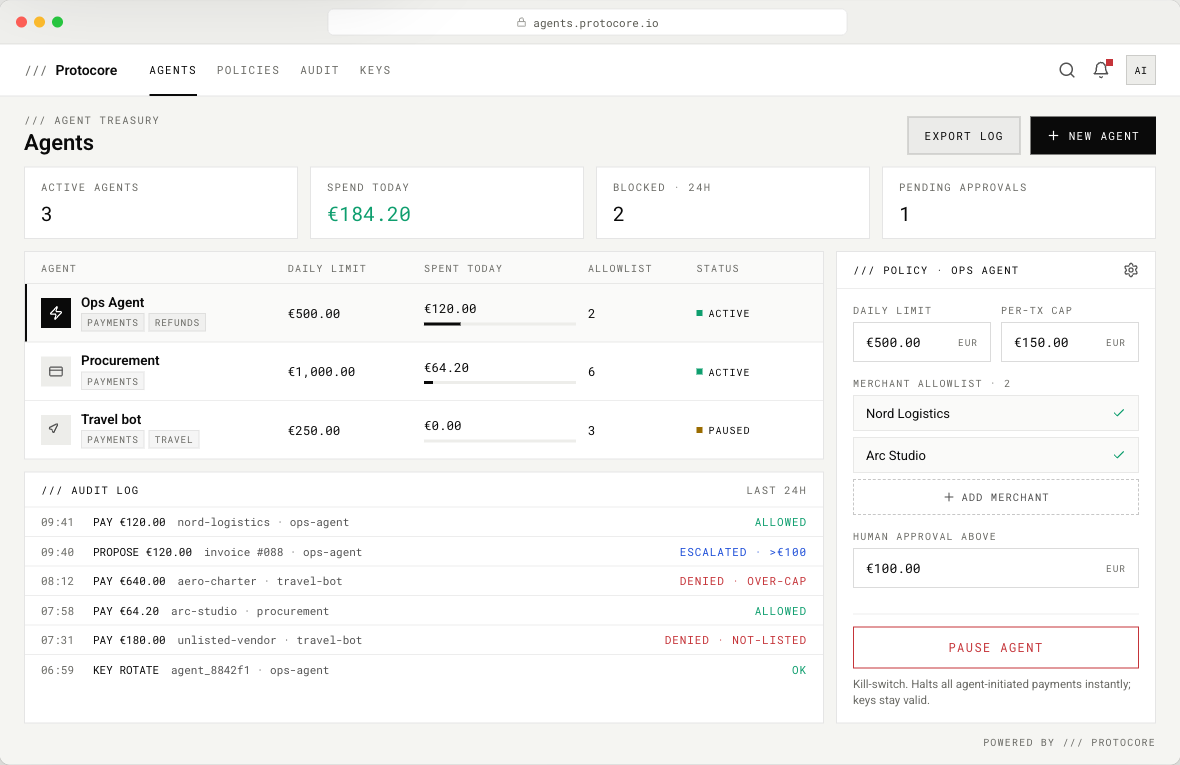Click the Paused status of Travel bot
Image resolution: width=1180 pixels, height=765 pixels.
point(723,430)
